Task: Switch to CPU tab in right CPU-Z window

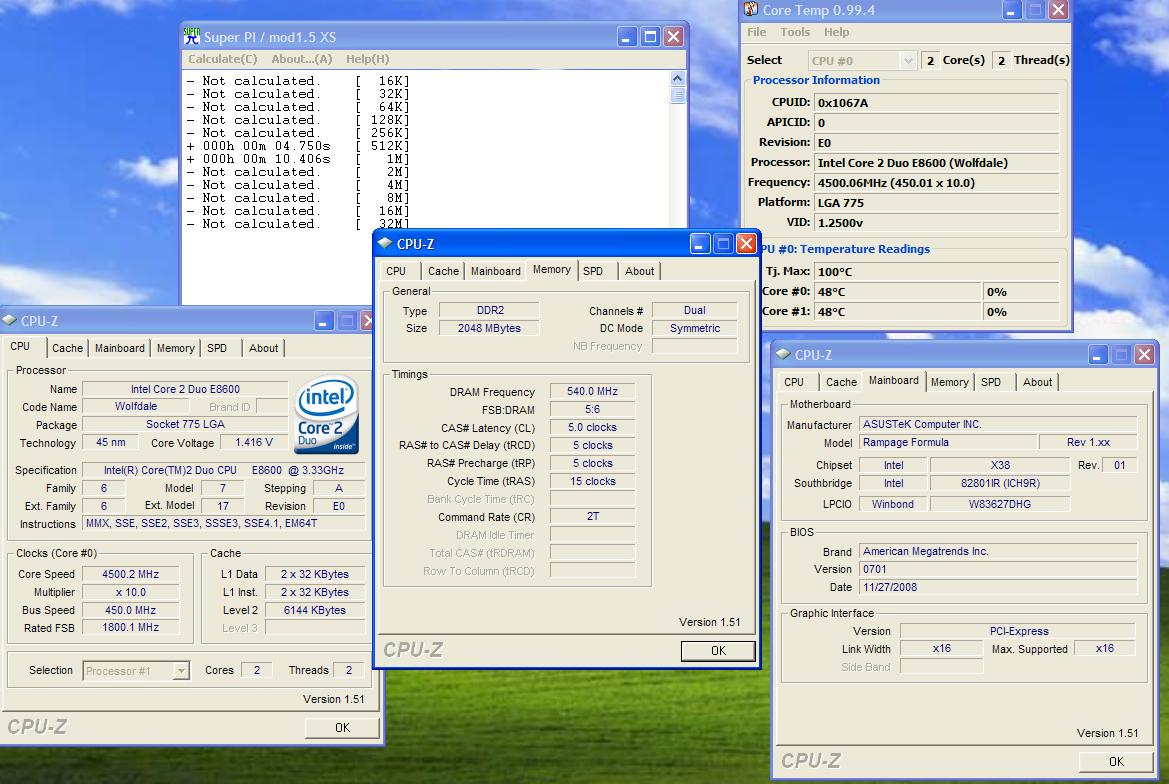Action: tap(794, 382)
